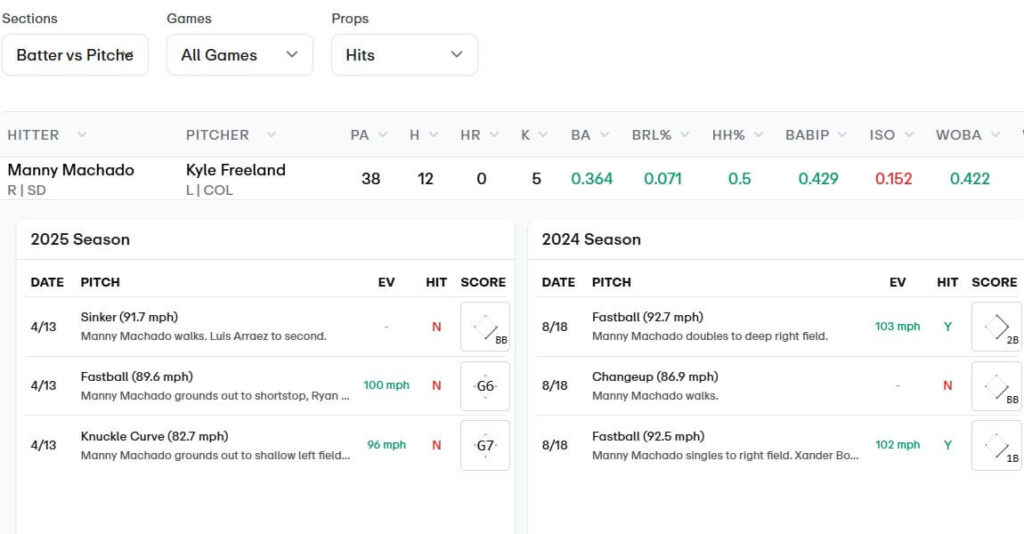1024x534 pixels.
Task: Click the 103 mph exit velocity value
Action: pos(897,326)
